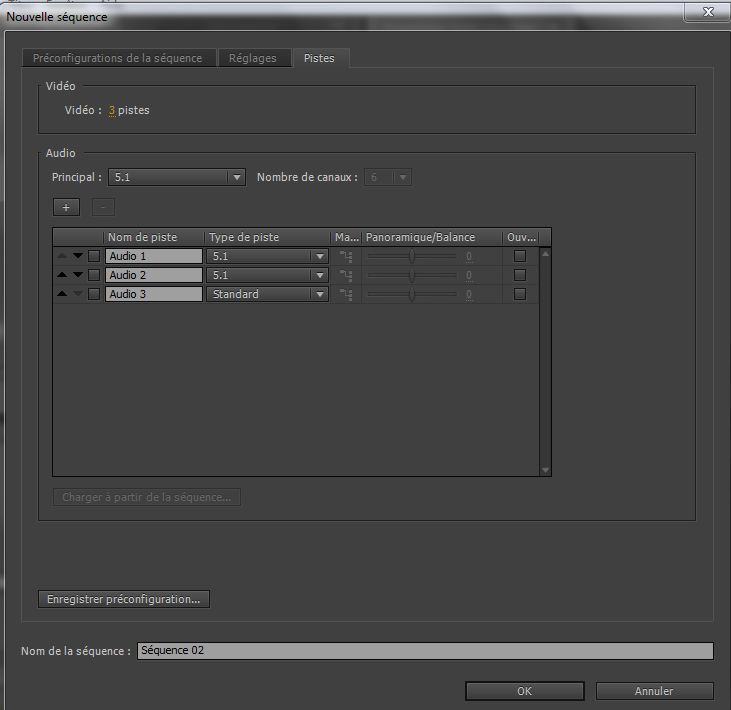Switch to the Réglages tab
This screenshot has width=731, height=710.
[x=253, y=58]
